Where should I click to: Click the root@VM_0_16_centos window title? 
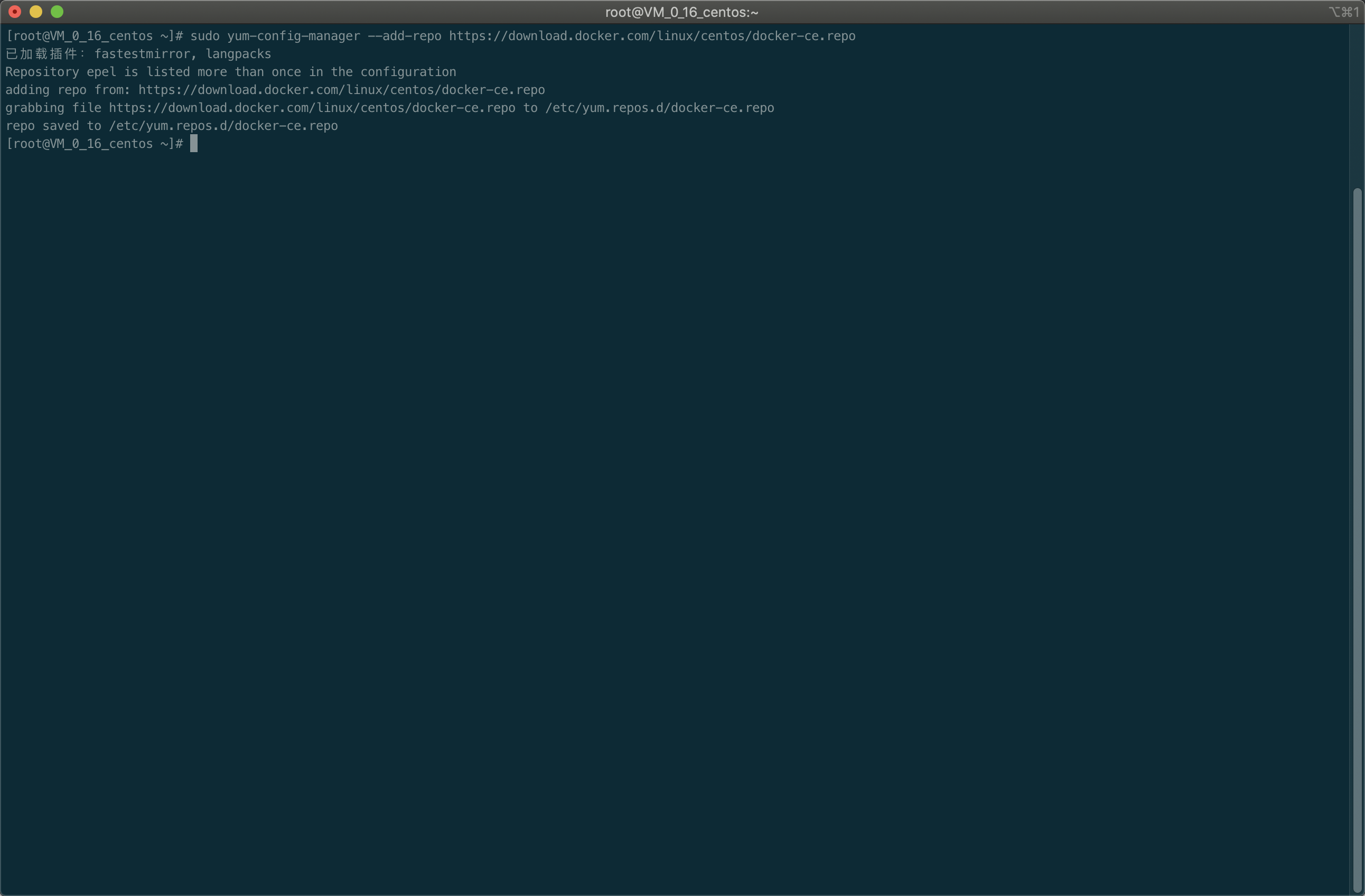[x=681, y=12]
